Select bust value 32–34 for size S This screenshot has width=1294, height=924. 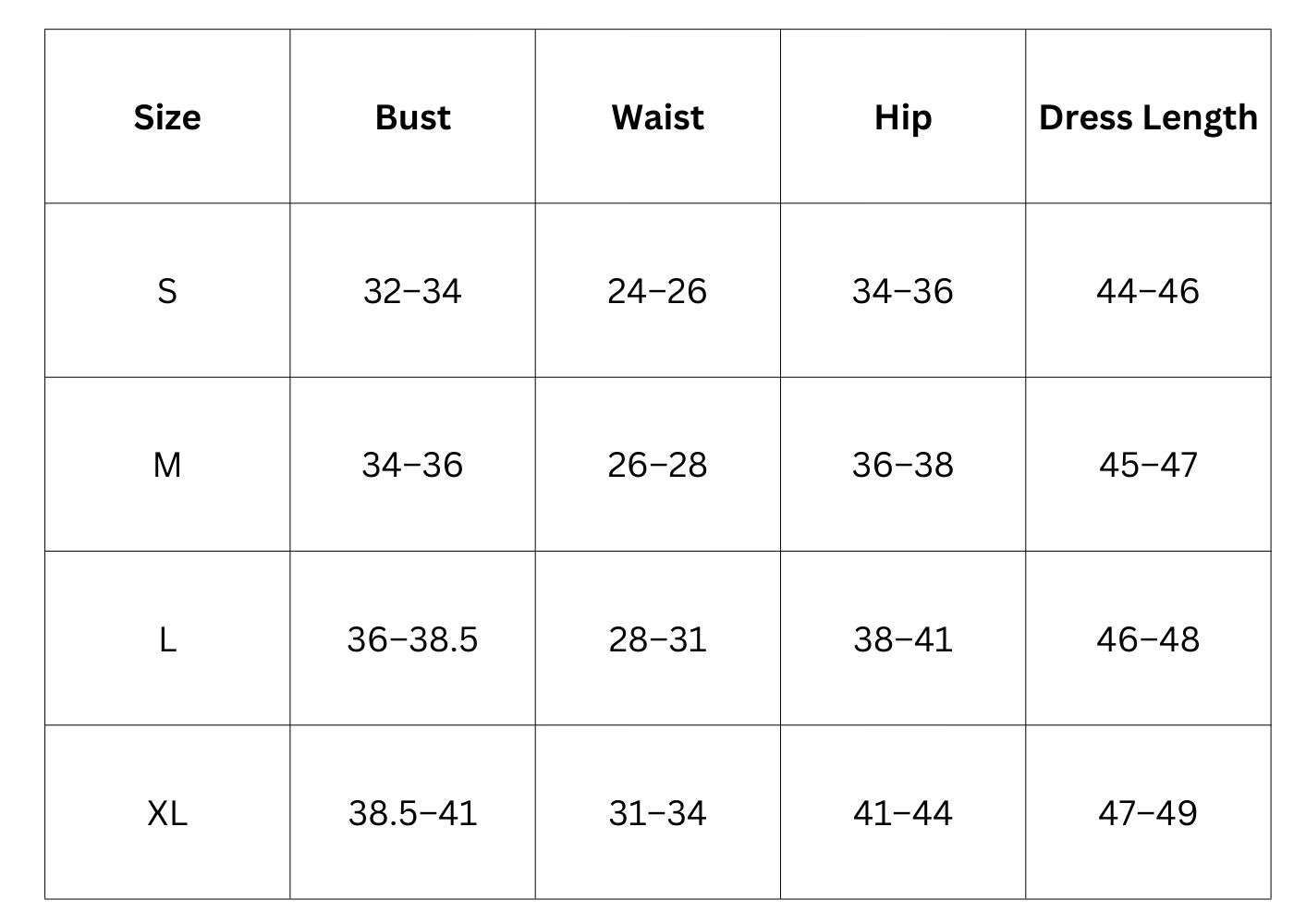[x=412, y=291]
